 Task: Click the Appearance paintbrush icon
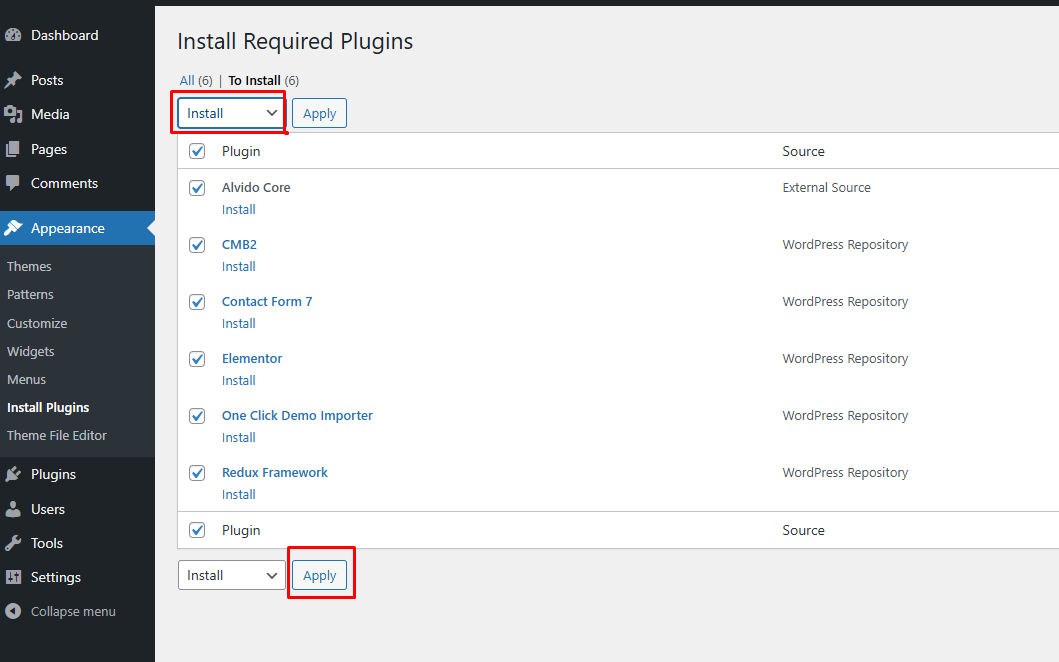click(x=13, y=228)
